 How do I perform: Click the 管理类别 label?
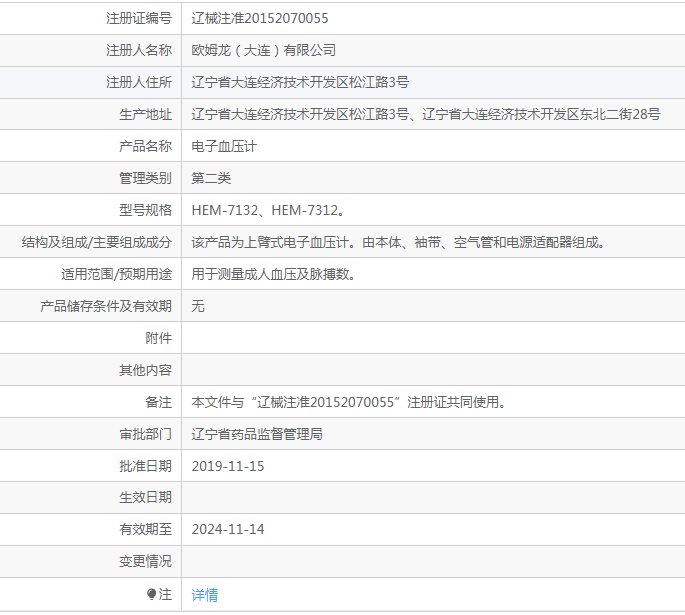pyautogui.click(x=145, y=178)
